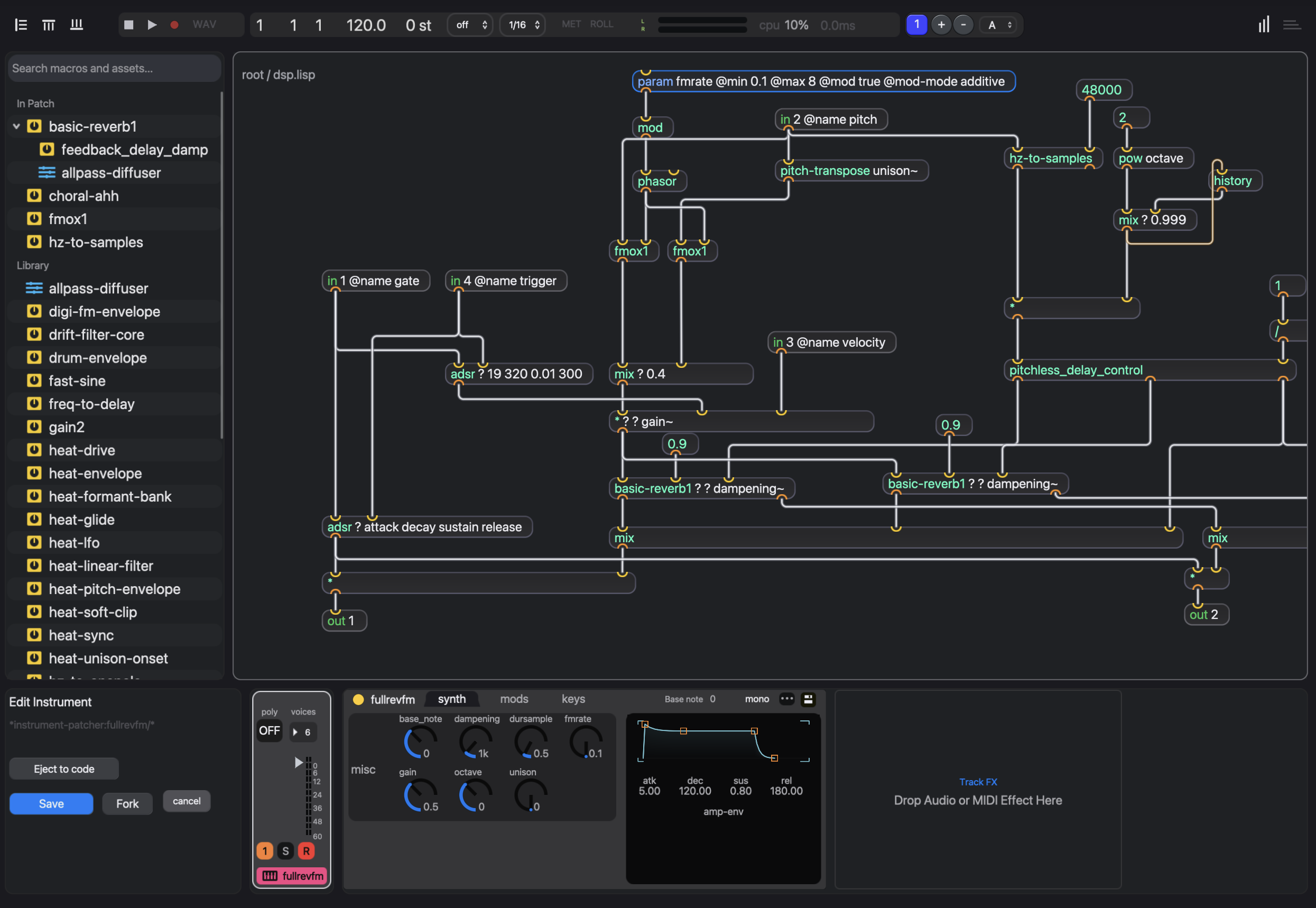Click the WAV export label
This screenshot has height=908, width=1316.
pos(204,24)
